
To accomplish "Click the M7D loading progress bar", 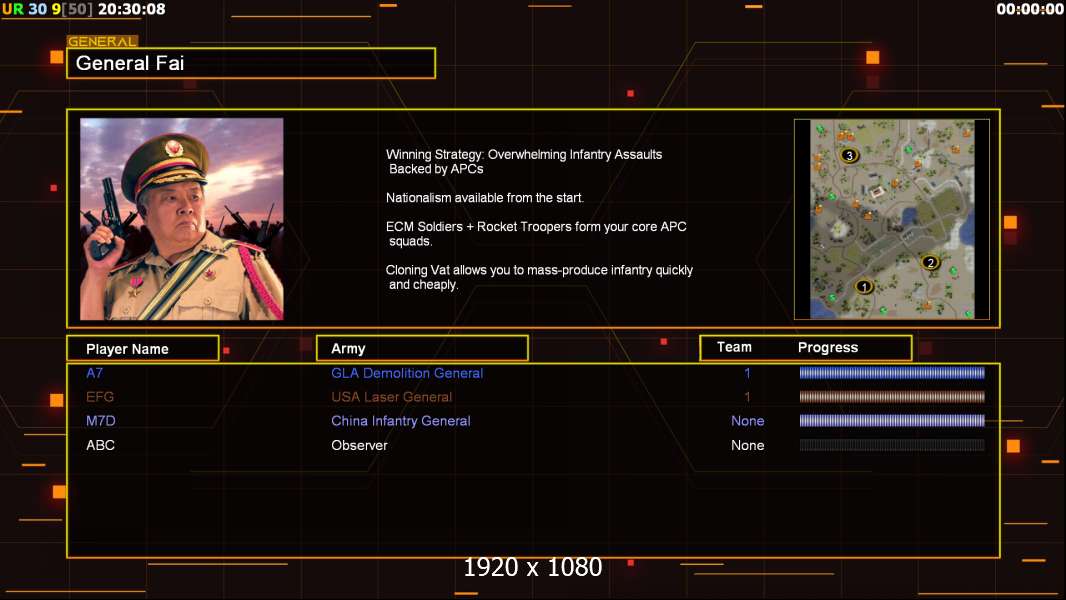I will (x=892, y=421).
